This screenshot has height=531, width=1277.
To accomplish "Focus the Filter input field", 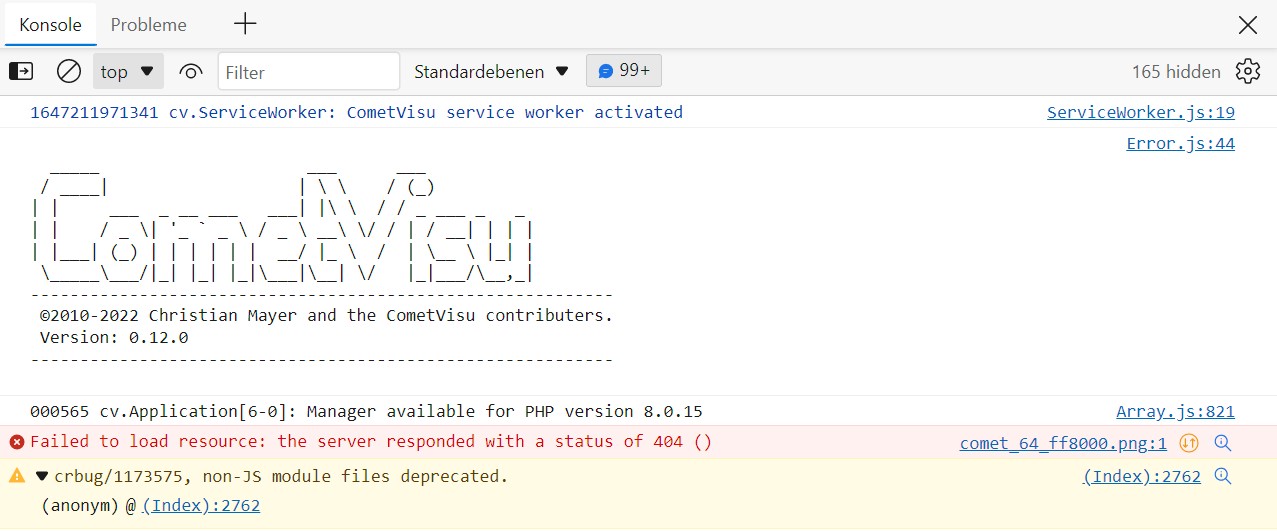I will 309,72.
